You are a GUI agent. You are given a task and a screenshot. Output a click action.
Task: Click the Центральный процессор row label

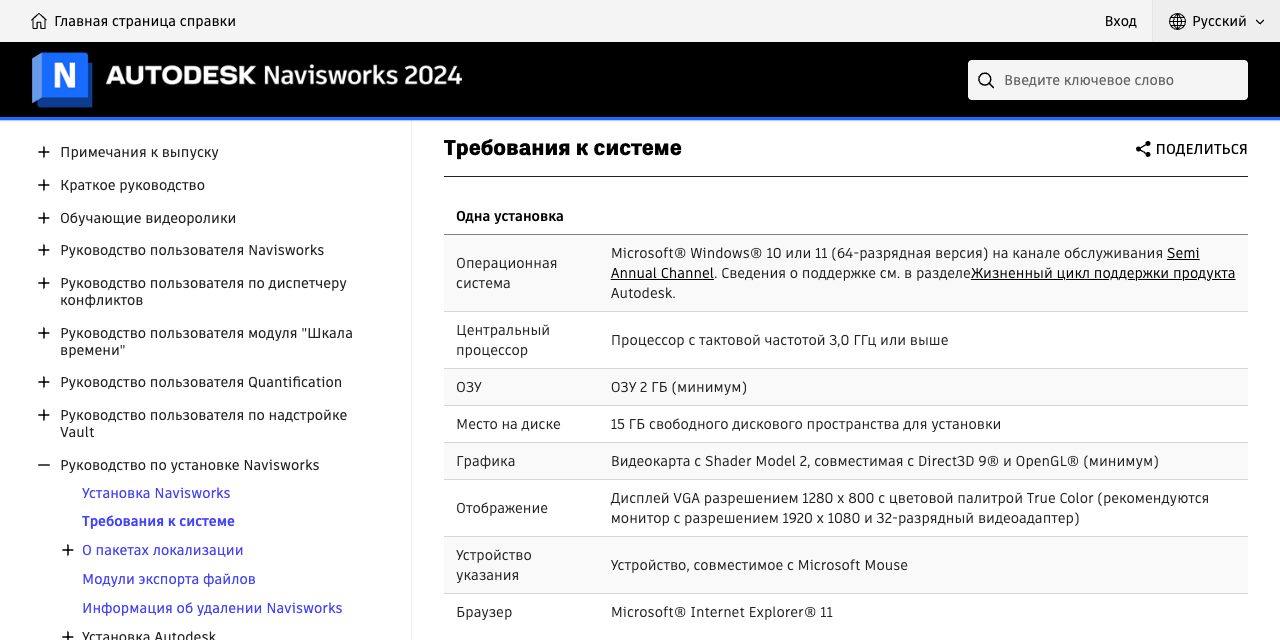tap(503, 340)
